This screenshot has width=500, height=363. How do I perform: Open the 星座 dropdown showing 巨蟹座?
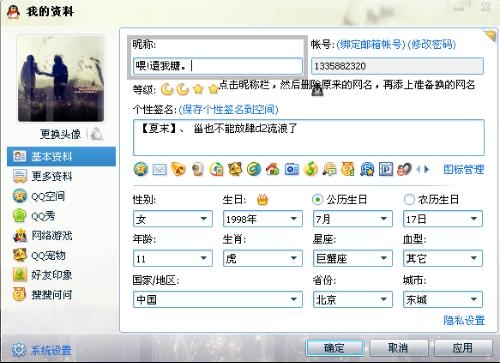353,258
